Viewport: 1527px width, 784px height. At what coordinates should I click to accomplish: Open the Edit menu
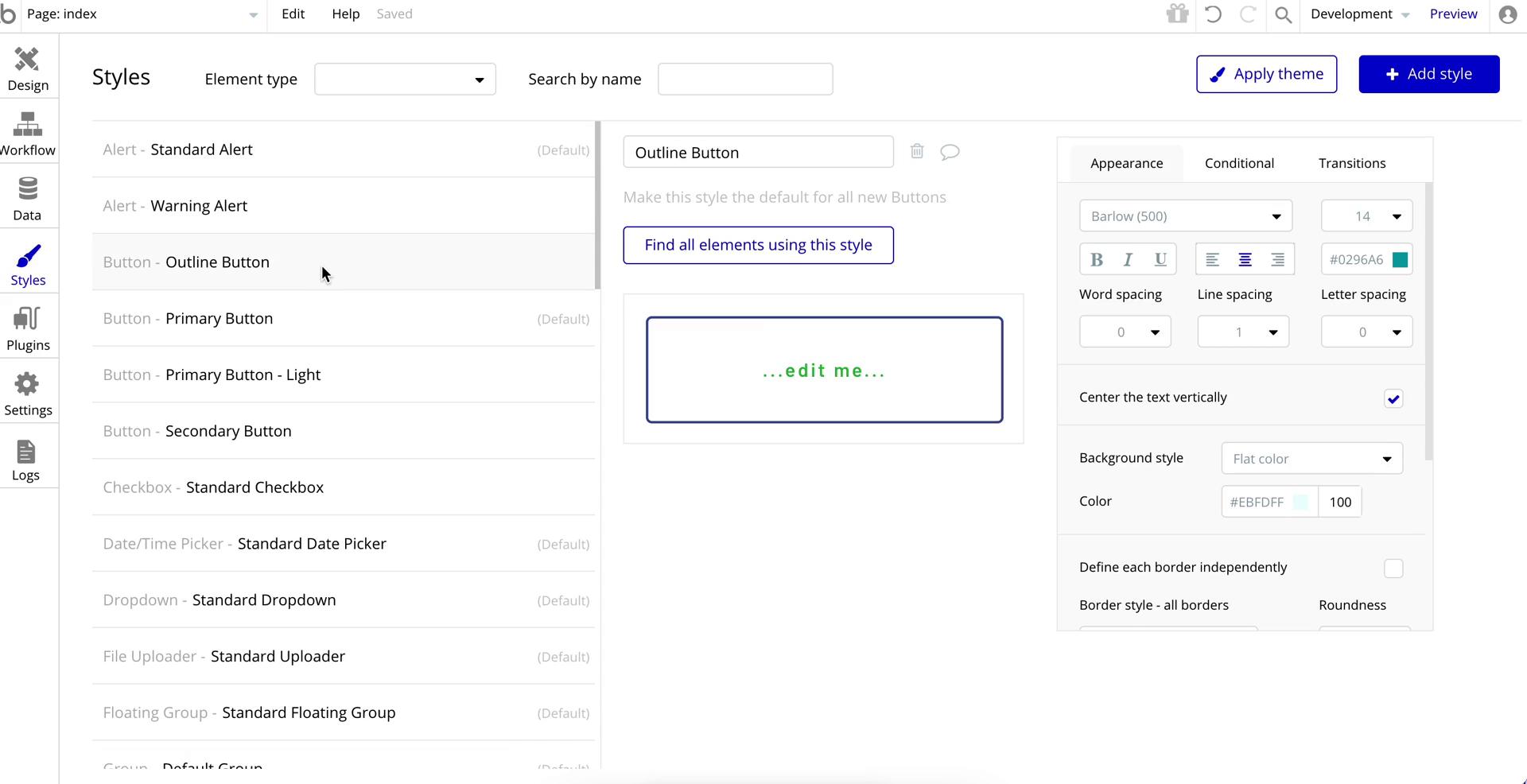[293, 14]
